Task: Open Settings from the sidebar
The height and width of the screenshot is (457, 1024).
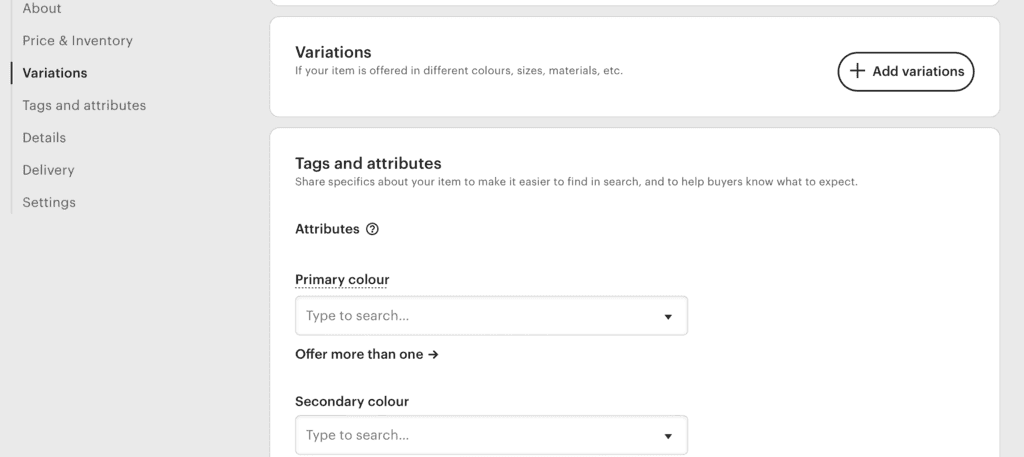Action: point(49,202)
